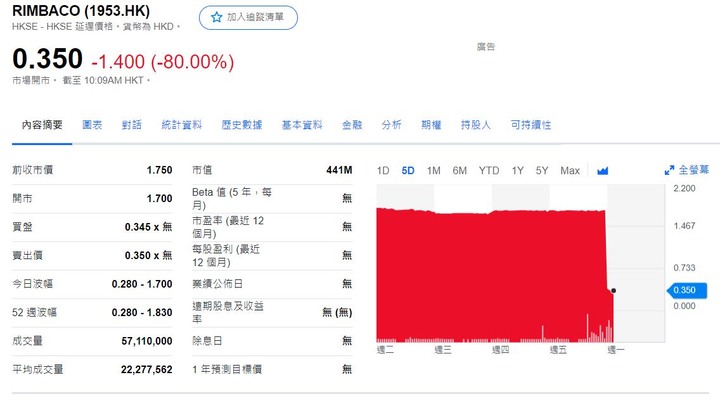Click the 業績公佈日 label
This screenshot has width=720, height=401.
coord(217,284)
